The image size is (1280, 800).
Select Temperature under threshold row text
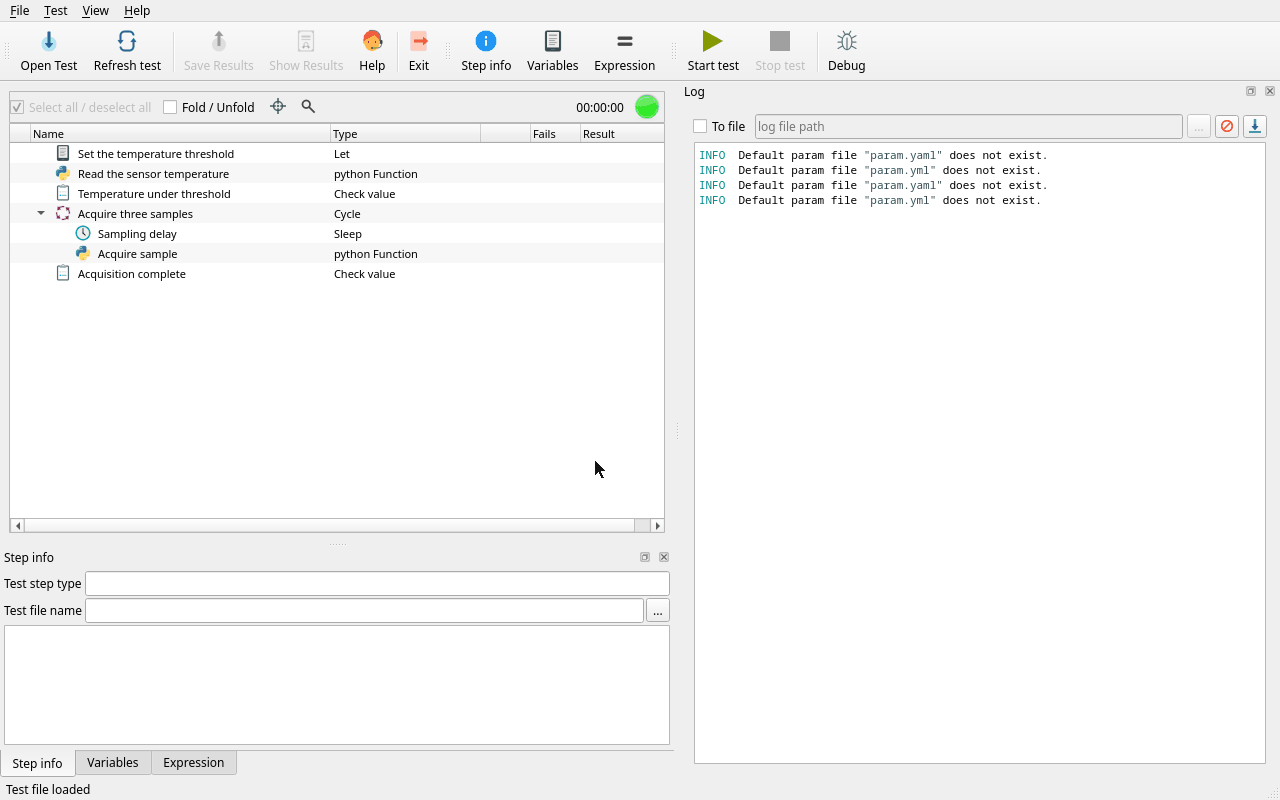(x=154, y=193)
